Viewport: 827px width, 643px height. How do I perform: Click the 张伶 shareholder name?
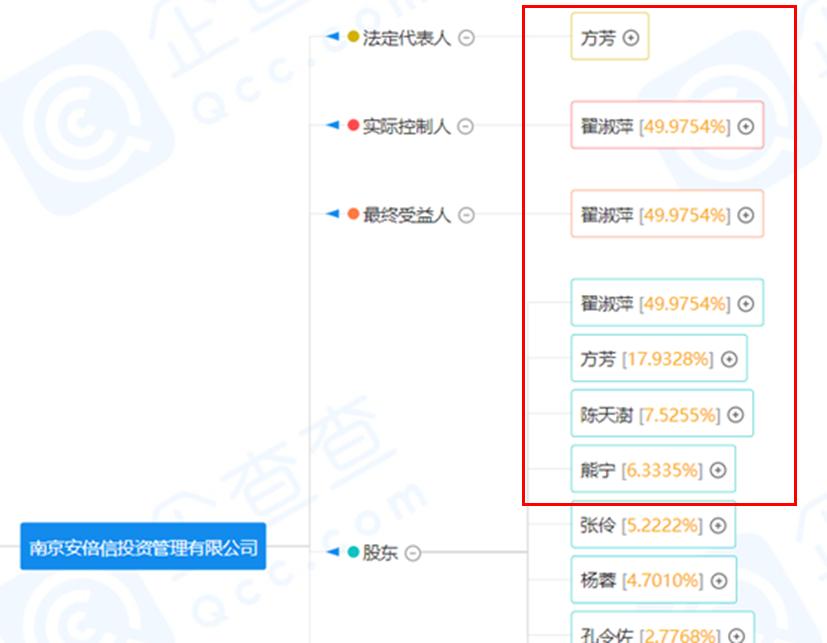598,525
